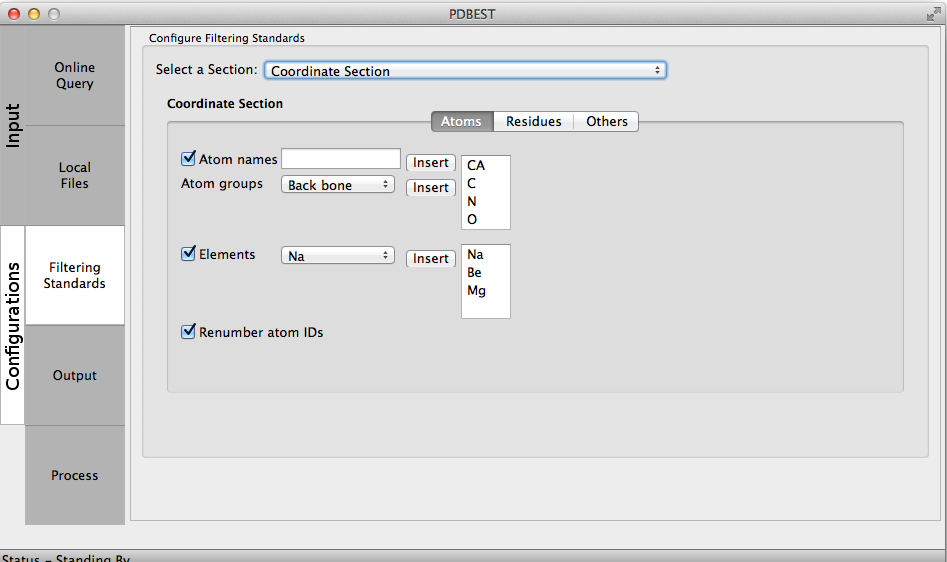Switch to the Others tab
Image resolution: width=947 pixels, height=562 pixels.
(x=607, y=121)
